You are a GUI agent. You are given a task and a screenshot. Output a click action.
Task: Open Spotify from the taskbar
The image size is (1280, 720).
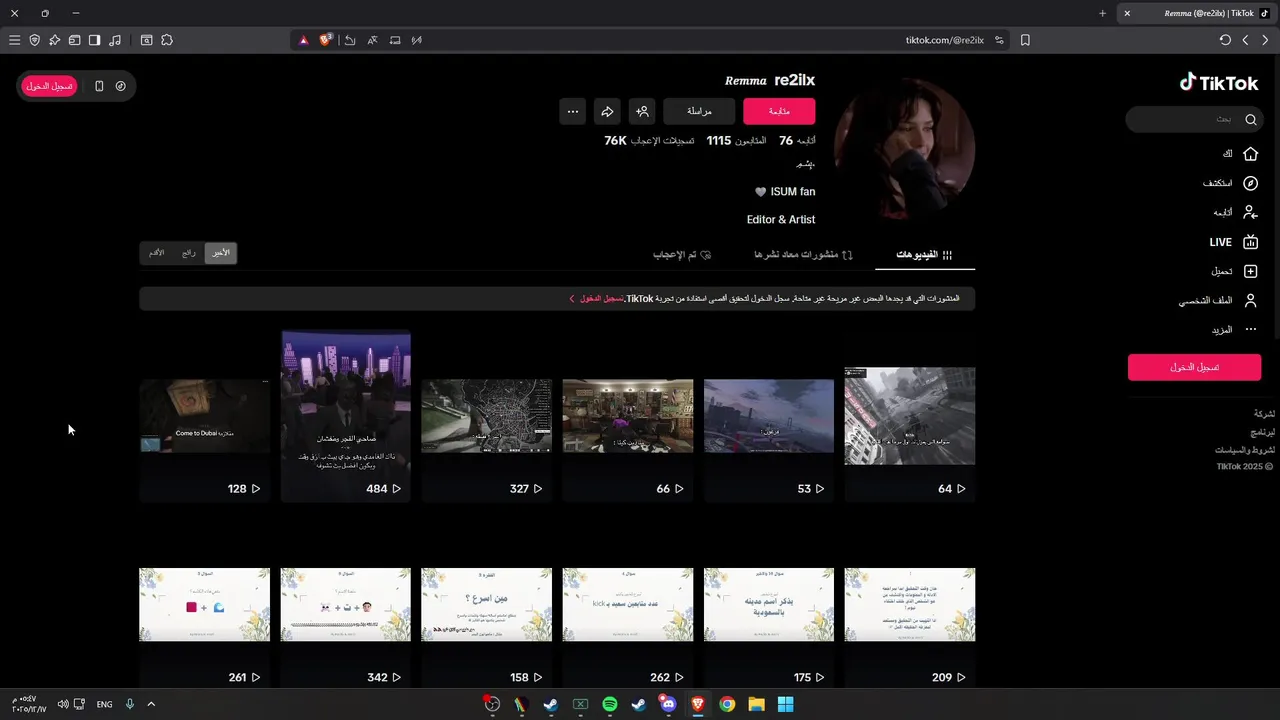coord(610,704)
